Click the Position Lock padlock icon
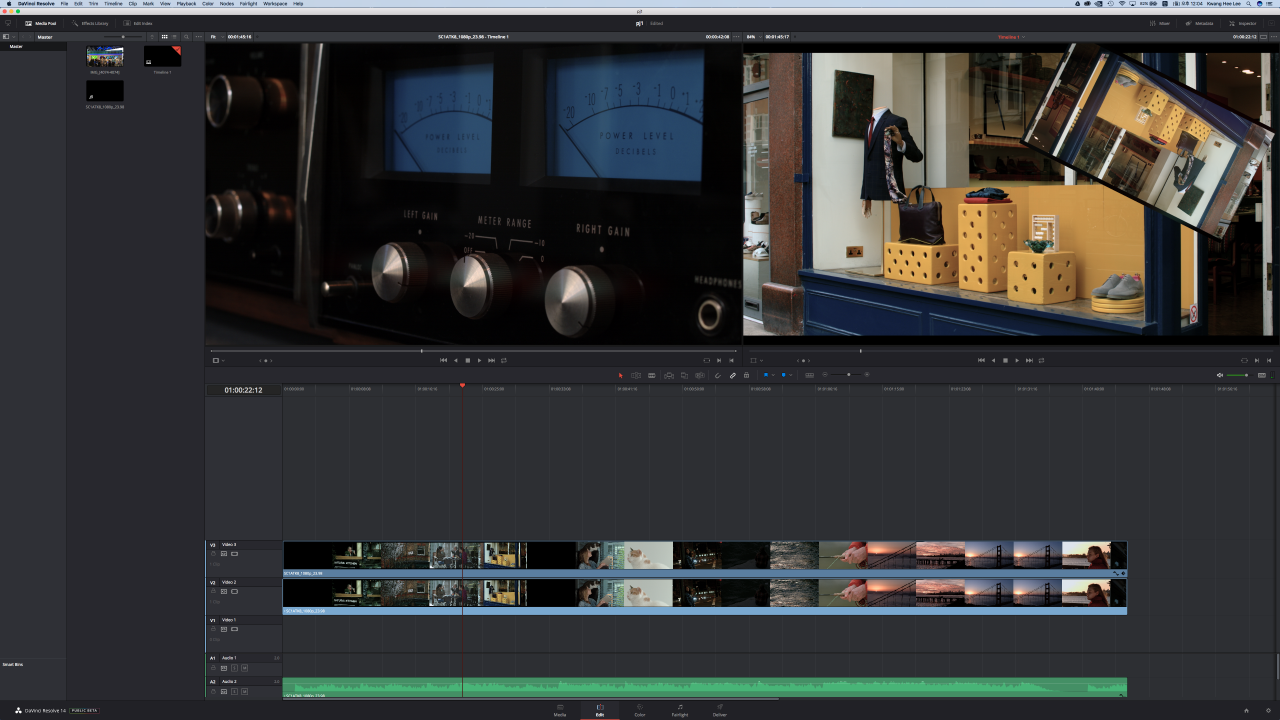The width and height of the screenshot is (1280, 720). (x=746, y=375)
